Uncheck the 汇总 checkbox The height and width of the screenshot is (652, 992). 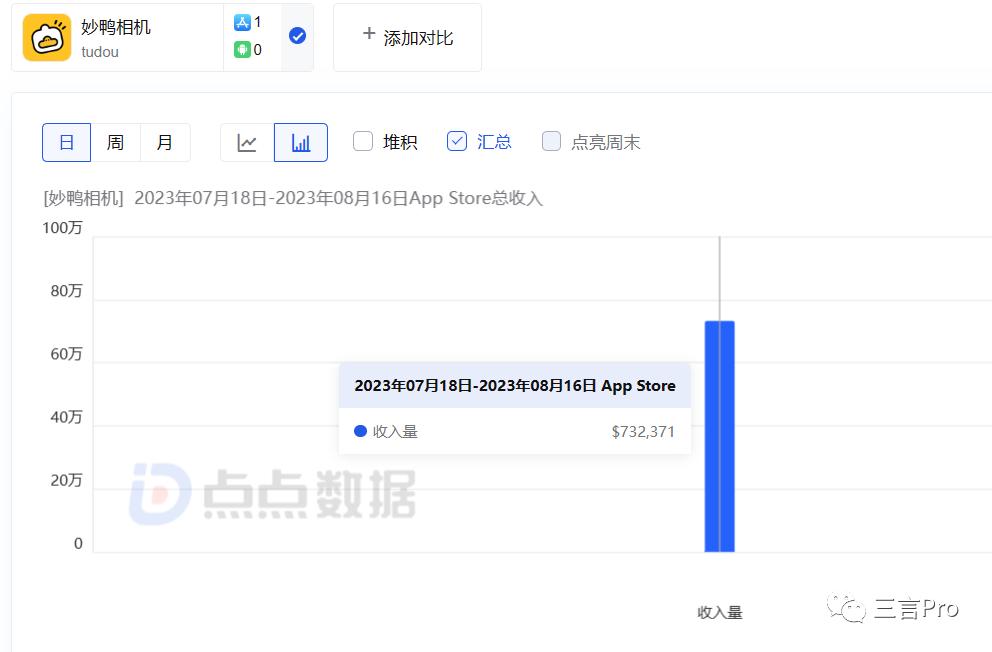(457, 141)
